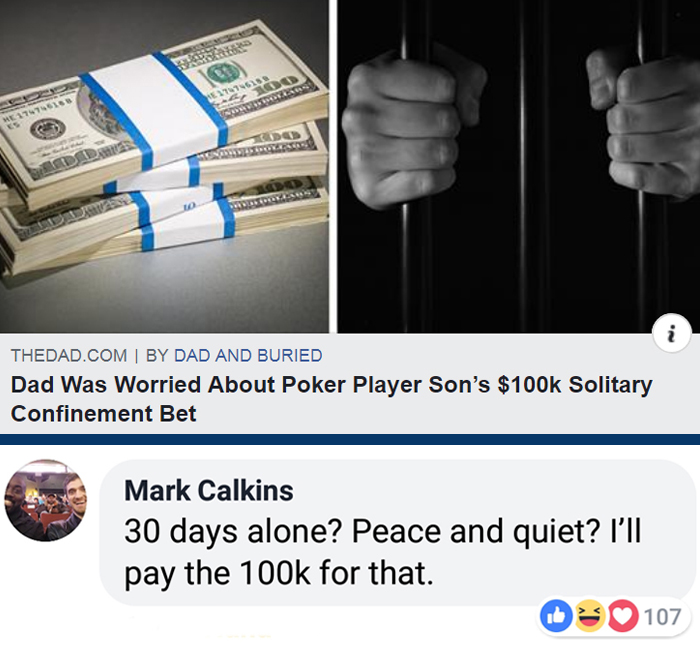
Task: Click the laughing Haha reaction icon
Action: tap(589, 616)
